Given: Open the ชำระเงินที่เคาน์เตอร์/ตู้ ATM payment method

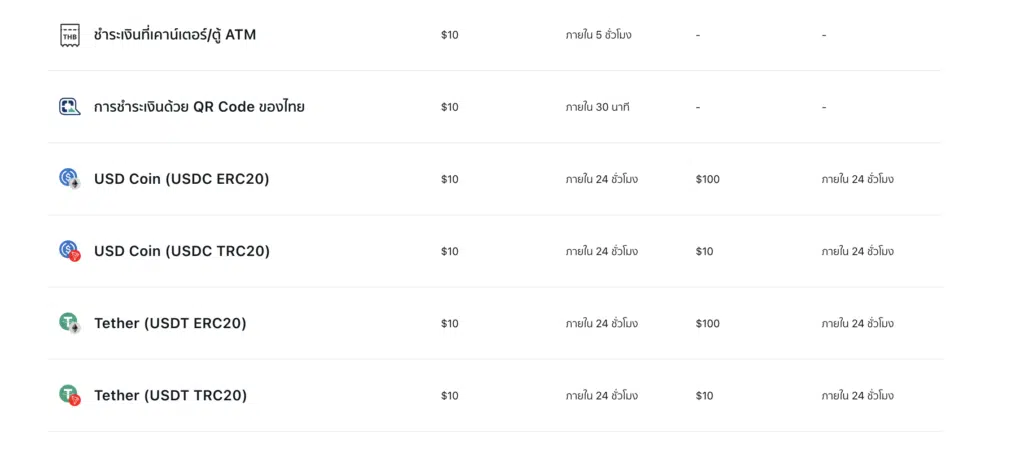Looking at the screenshot, I should pos(175,35).
